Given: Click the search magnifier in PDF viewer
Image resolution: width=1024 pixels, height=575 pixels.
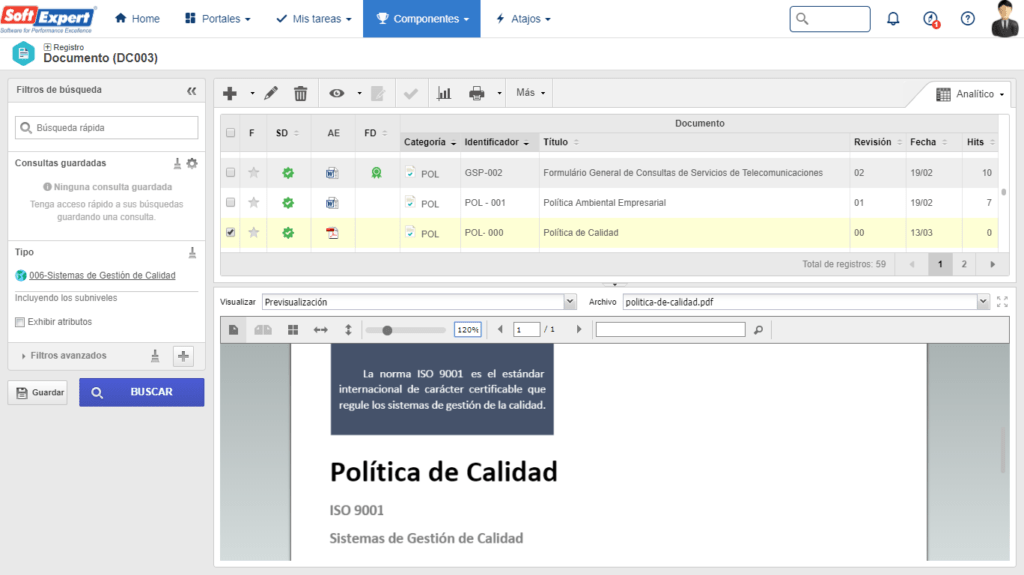Looking at the screenshot, I should click(758, 329).
